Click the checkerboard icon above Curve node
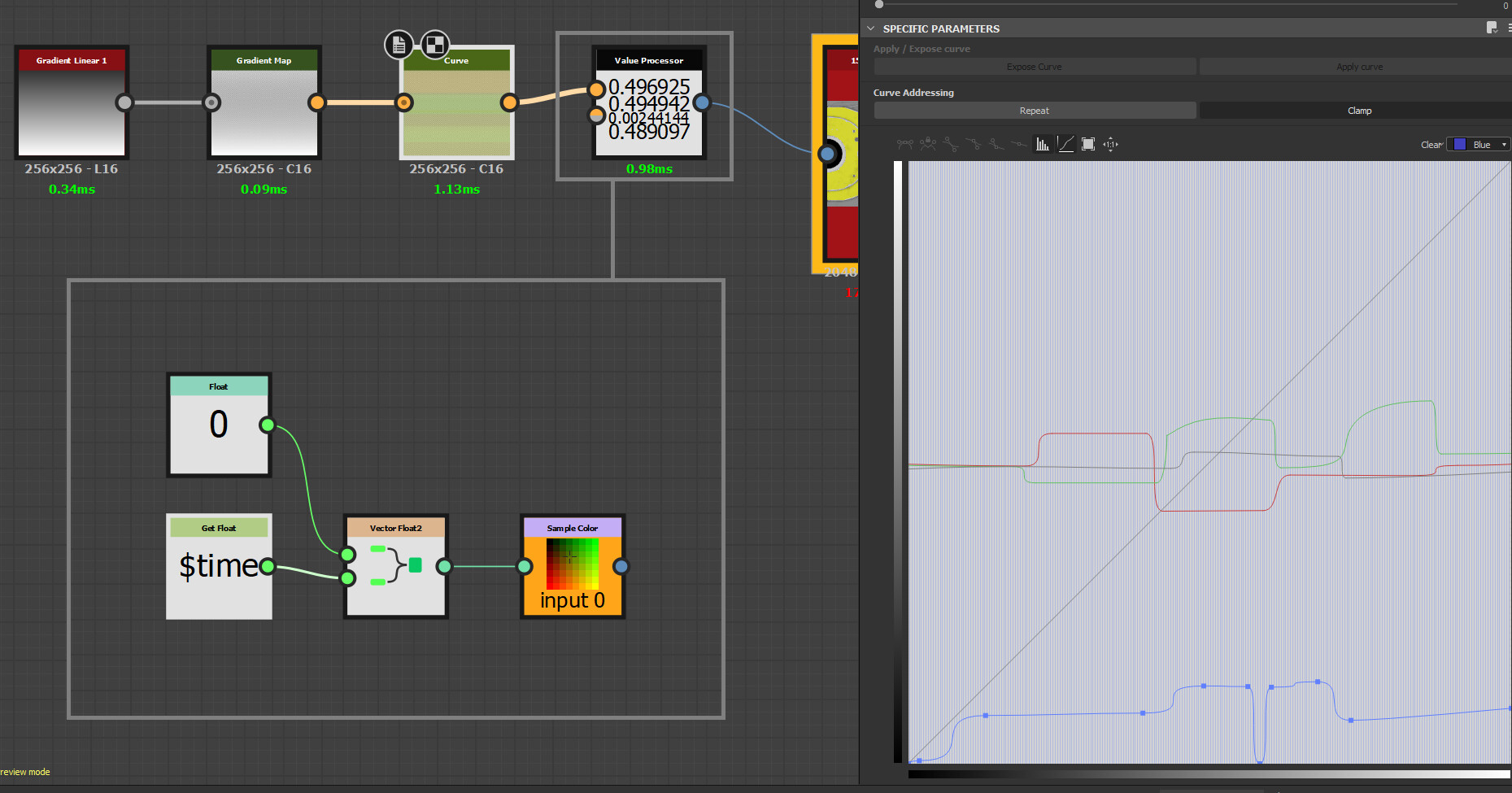 (435, 45)
